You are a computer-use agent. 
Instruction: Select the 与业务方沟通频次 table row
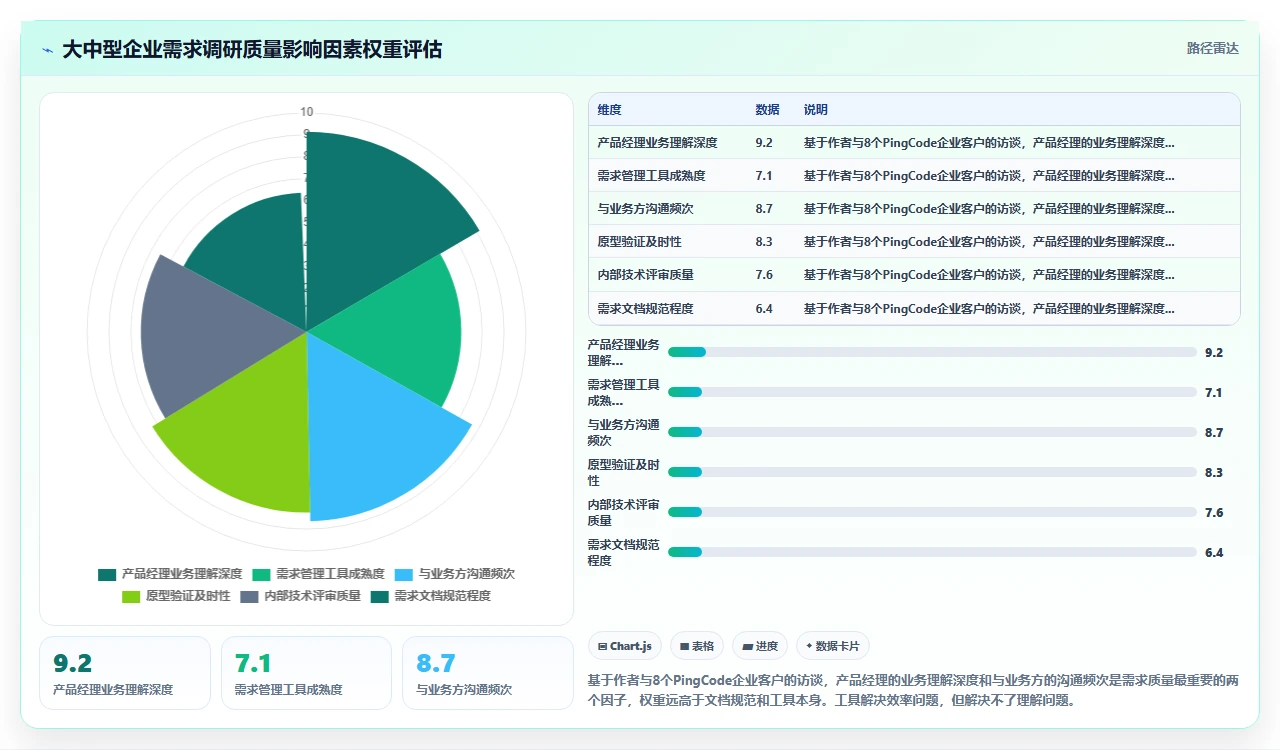point(914,208)
